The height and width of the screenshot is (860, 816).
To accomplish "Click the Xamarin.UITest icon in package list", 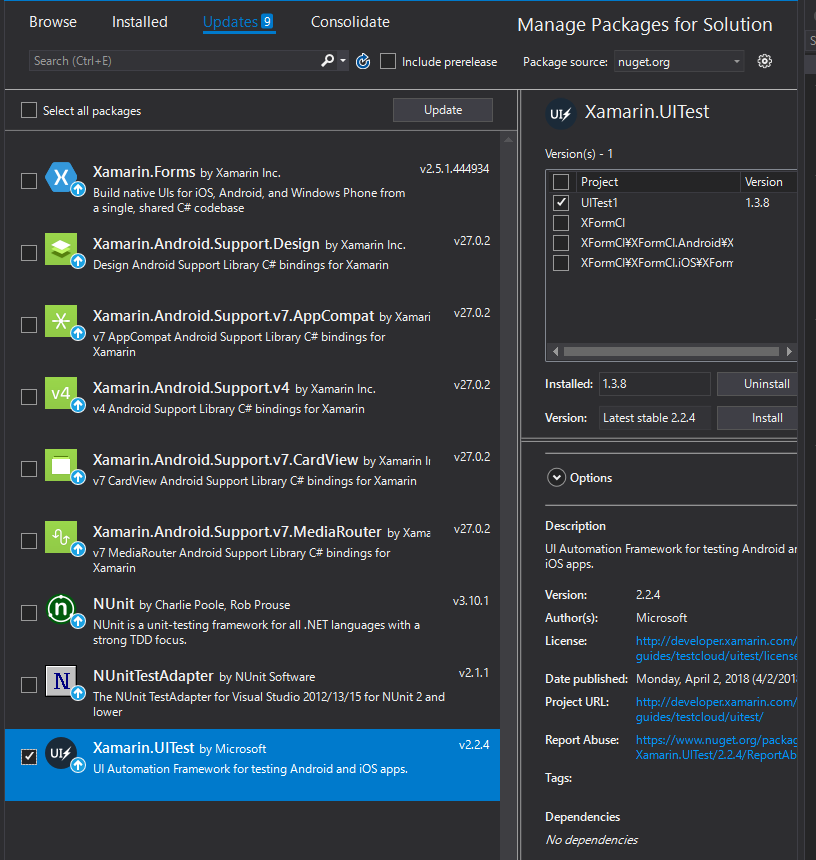I will tap(61, 753).
